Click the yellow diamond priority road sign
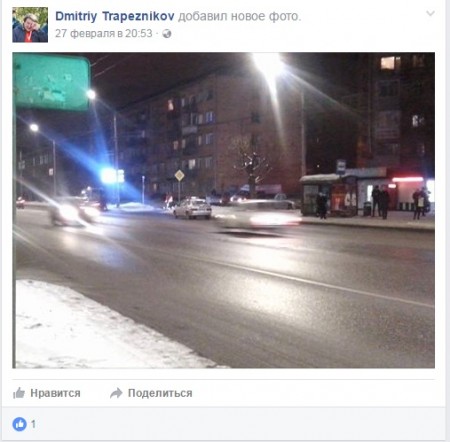Image resolution: width=450 pixels, height=442 pixels. [x=179, y=175]
